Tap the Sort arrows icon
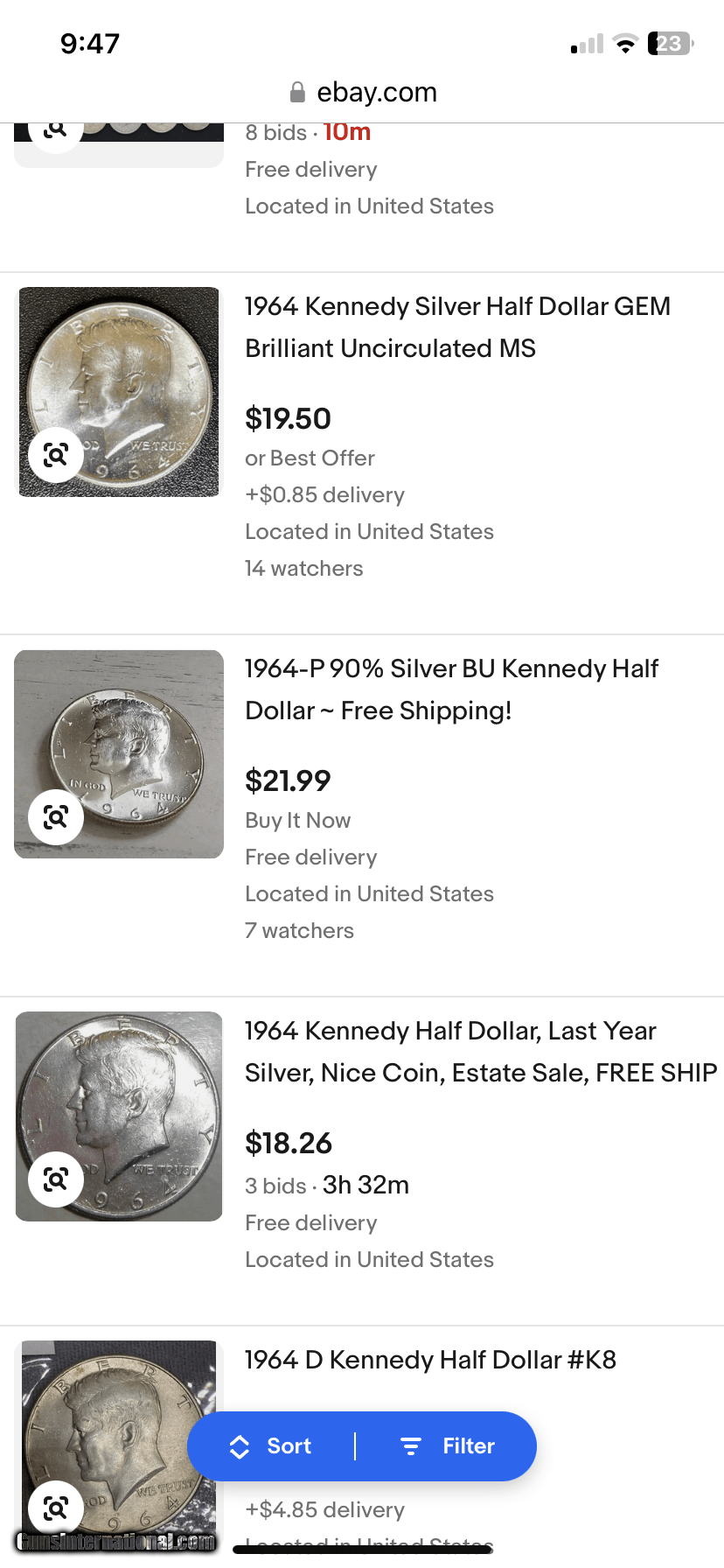 pyautogui.click(x=240, y=1446)
